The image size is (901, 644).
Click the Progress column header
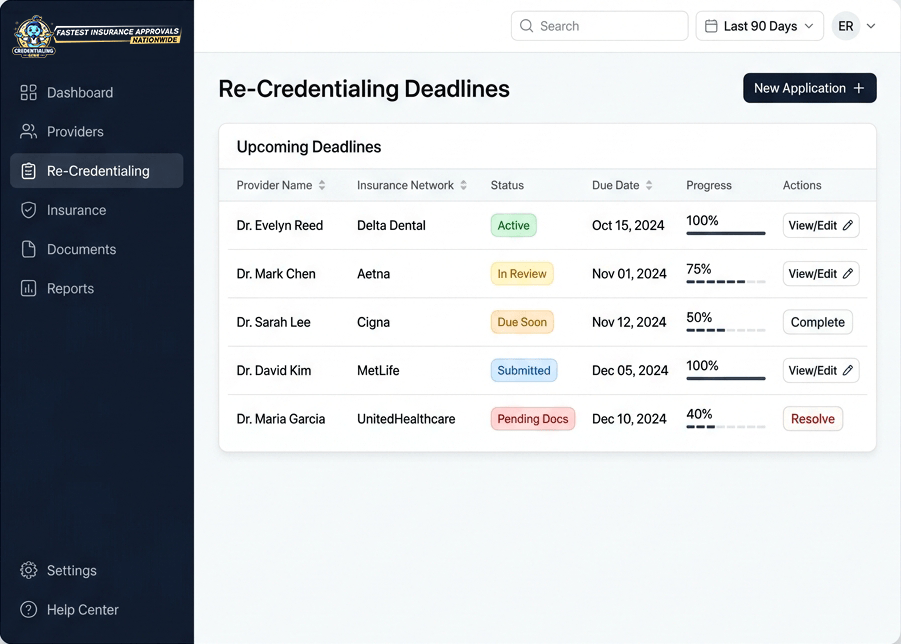point(709,185)
